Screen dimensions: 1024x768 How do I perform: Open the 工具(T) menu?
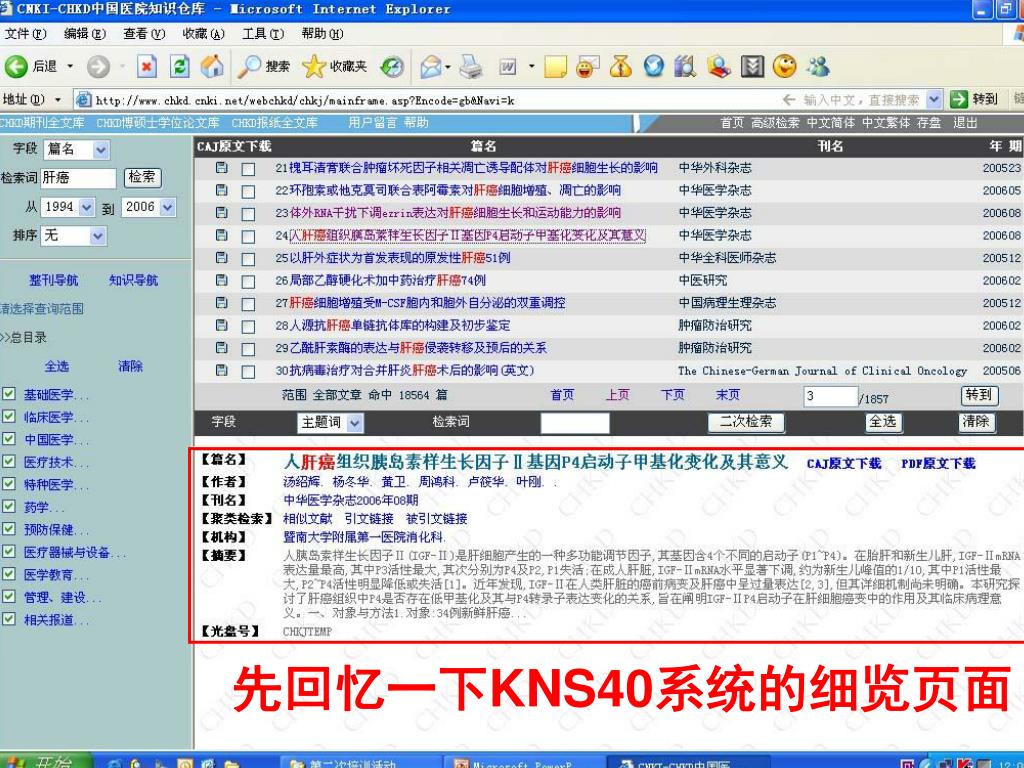(x=263, y=33)
